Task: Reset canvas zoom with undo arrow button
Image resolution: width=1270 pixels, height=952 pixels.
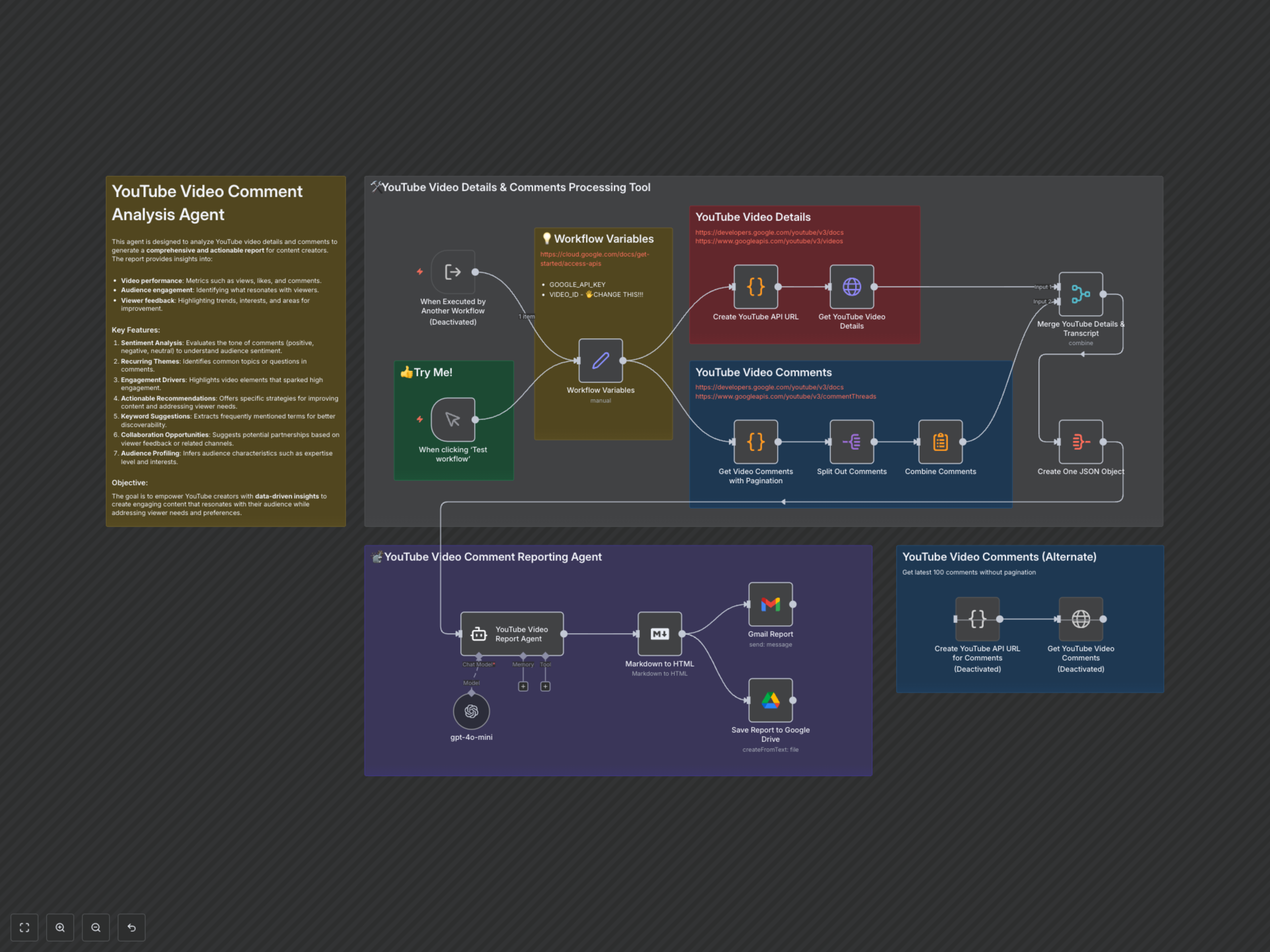Action: pyautogui.click(x=132, y=927)
